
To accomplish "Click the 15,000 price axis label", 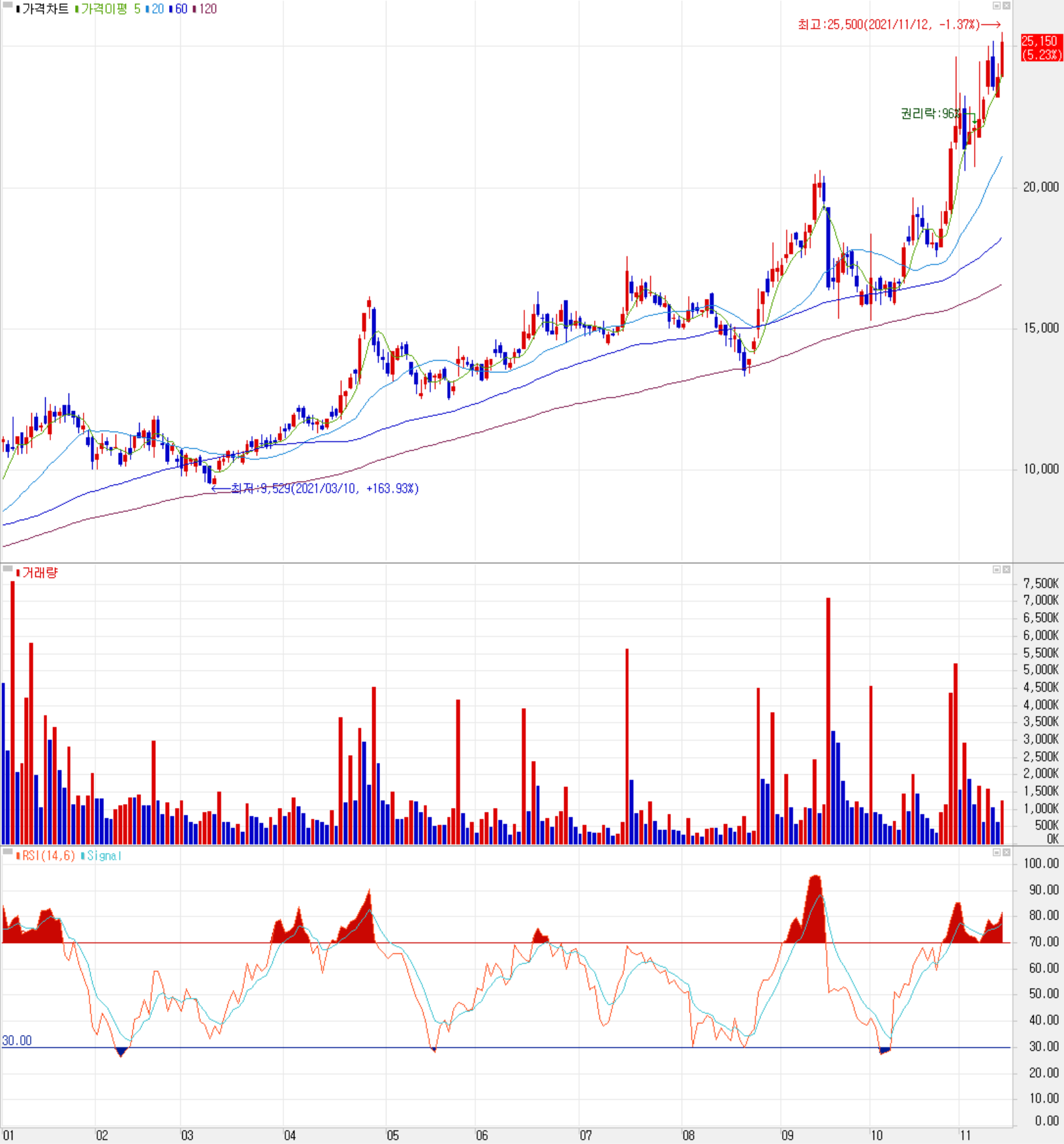I will point(1041,328).
